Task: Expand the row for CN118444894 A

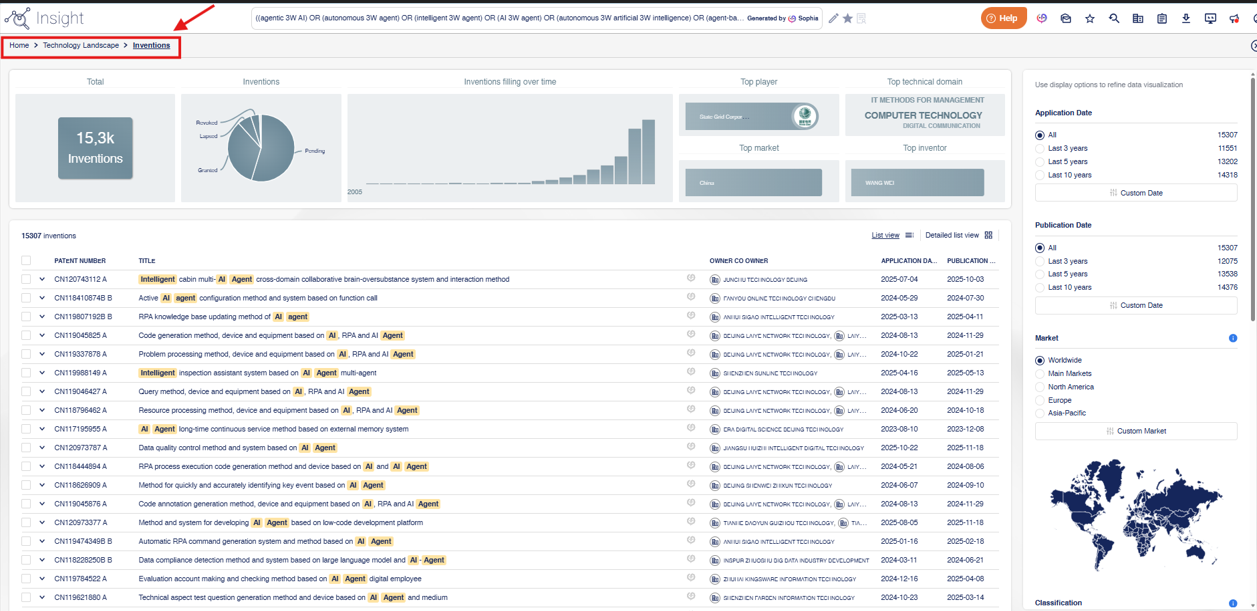Action: click(42, 467)
